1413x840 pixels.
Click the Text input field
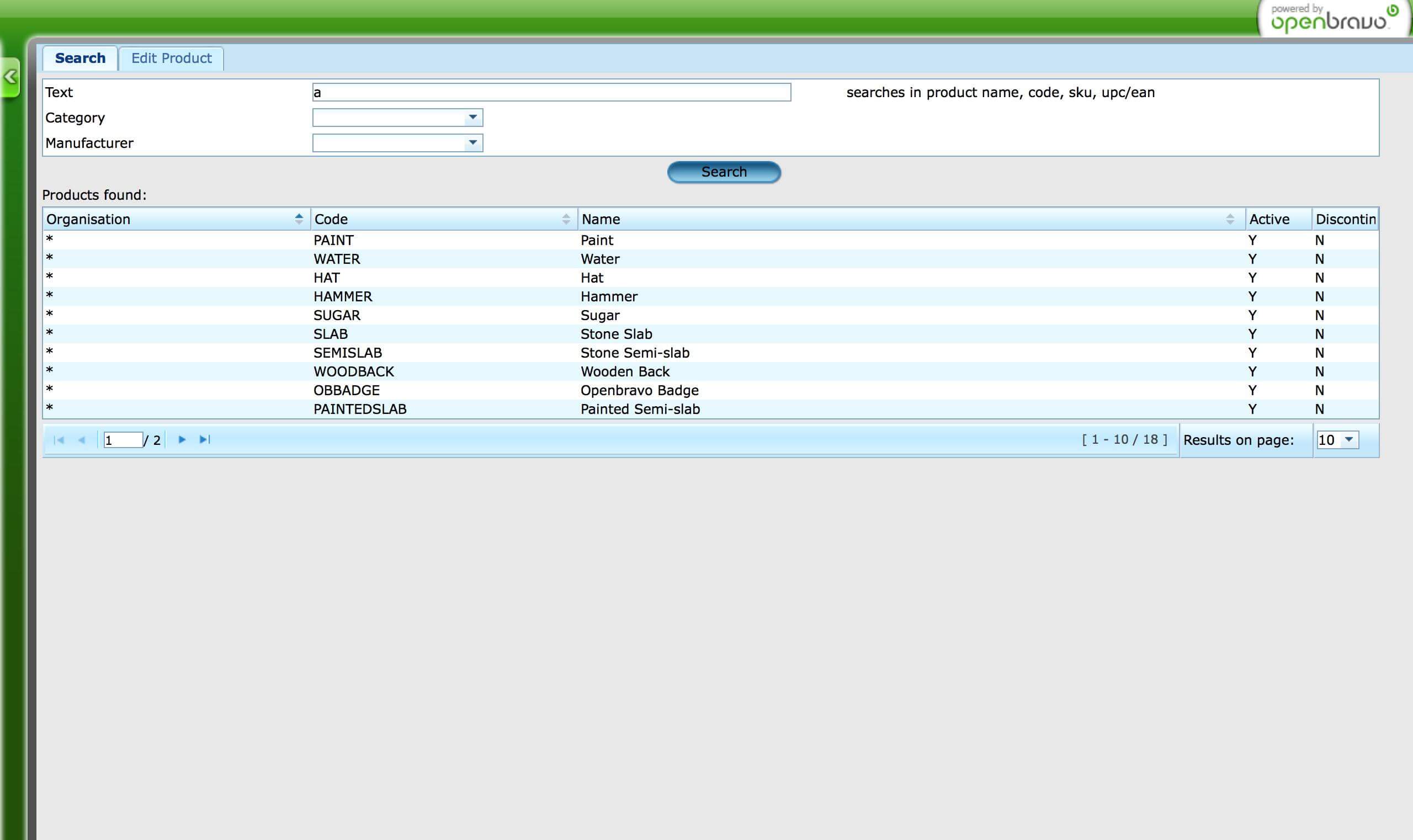pyautogui.click(x=550, y=91)
